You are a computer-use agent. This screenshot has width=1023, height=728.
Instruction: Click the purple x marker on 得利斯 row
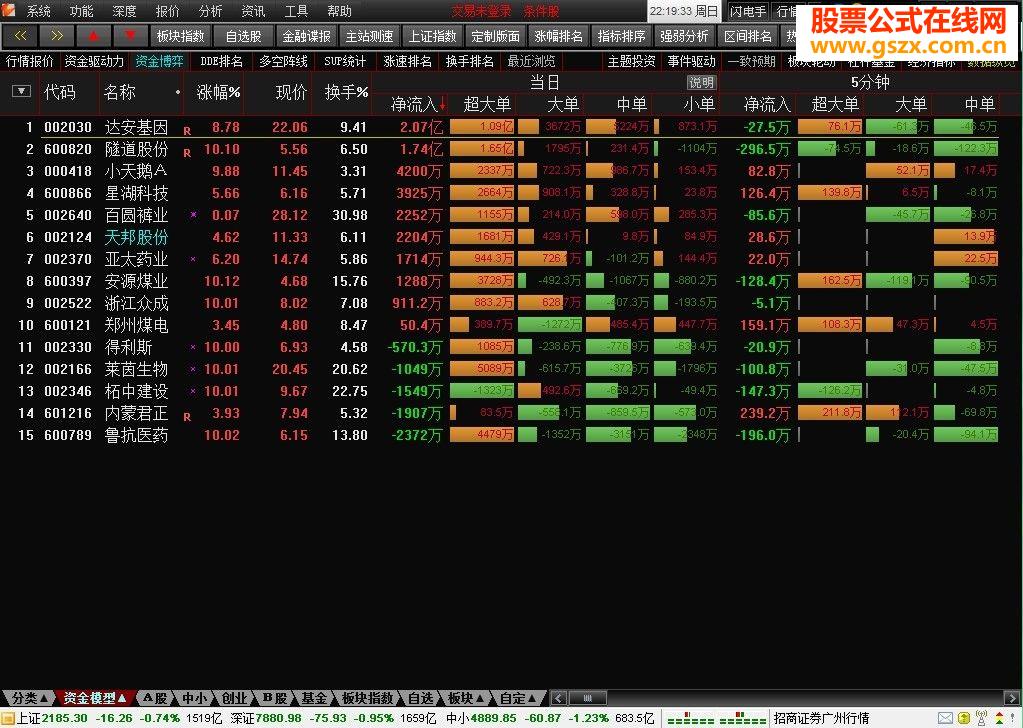pos(193,347)
